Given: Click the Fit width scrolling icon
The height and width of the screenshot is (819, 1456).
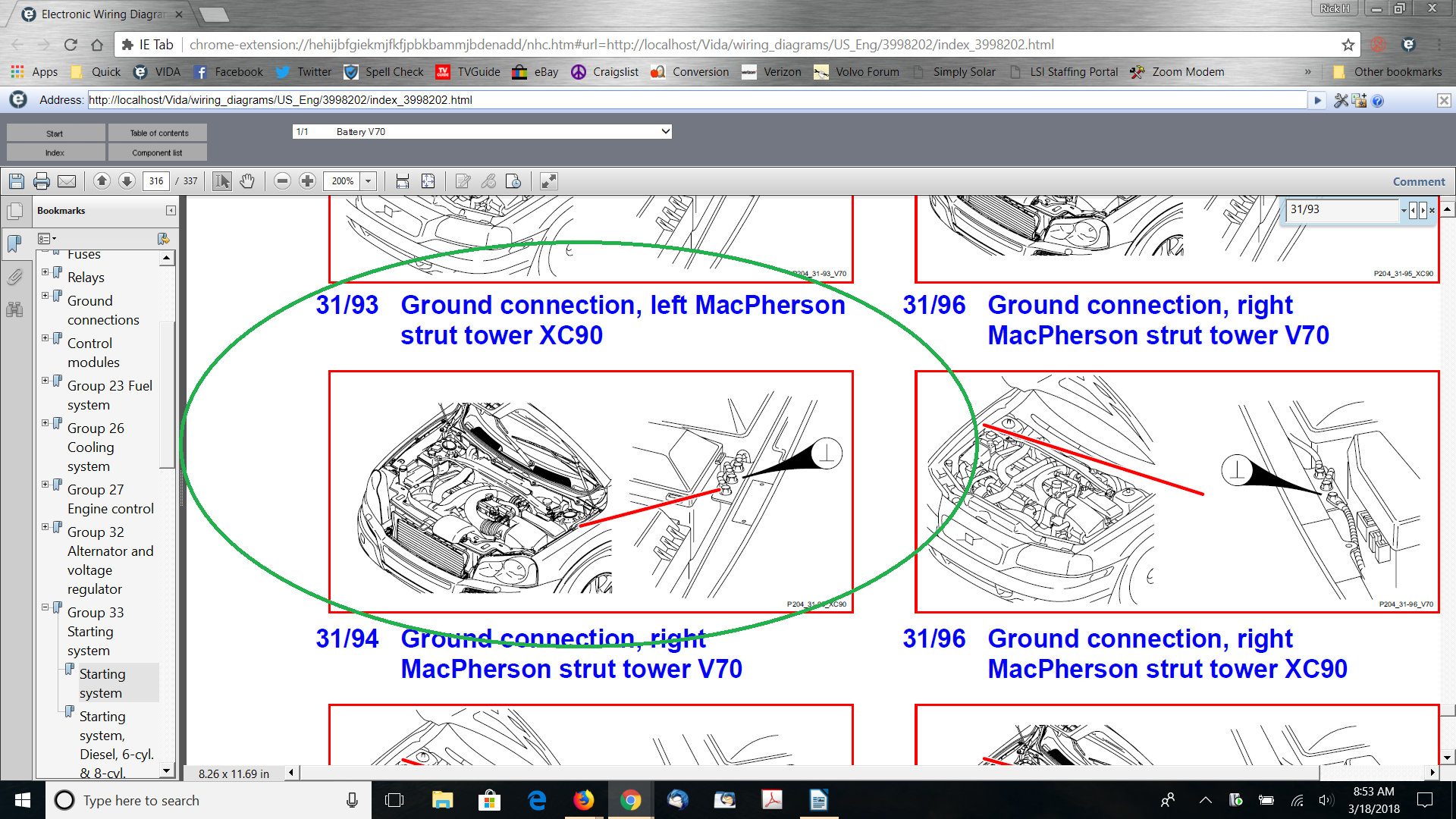Looking at the screenshot, I should click(403, 181).
